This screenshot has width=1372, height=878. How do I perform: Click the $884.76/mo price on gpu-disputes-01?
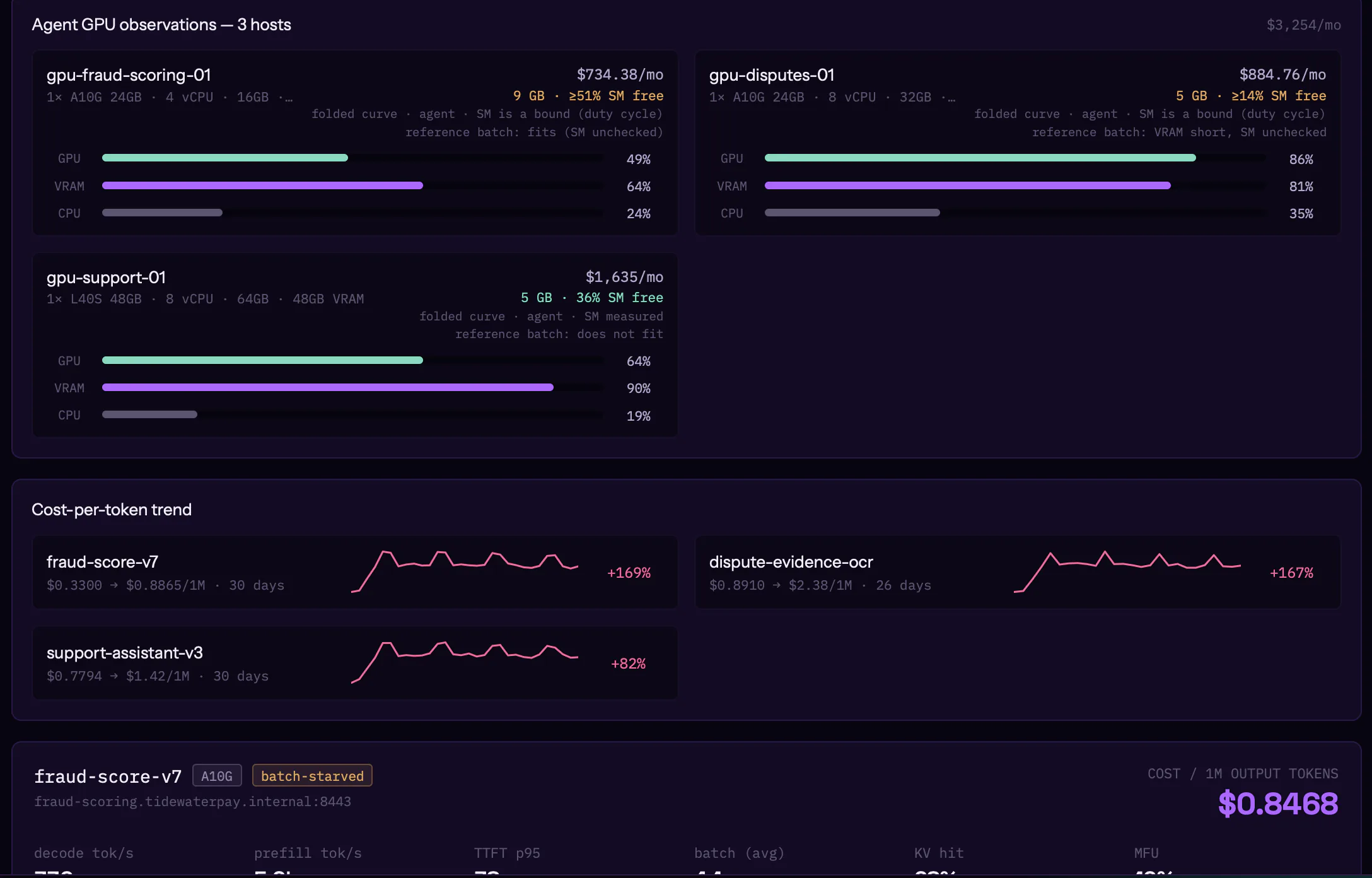[x=1282, y=74]
